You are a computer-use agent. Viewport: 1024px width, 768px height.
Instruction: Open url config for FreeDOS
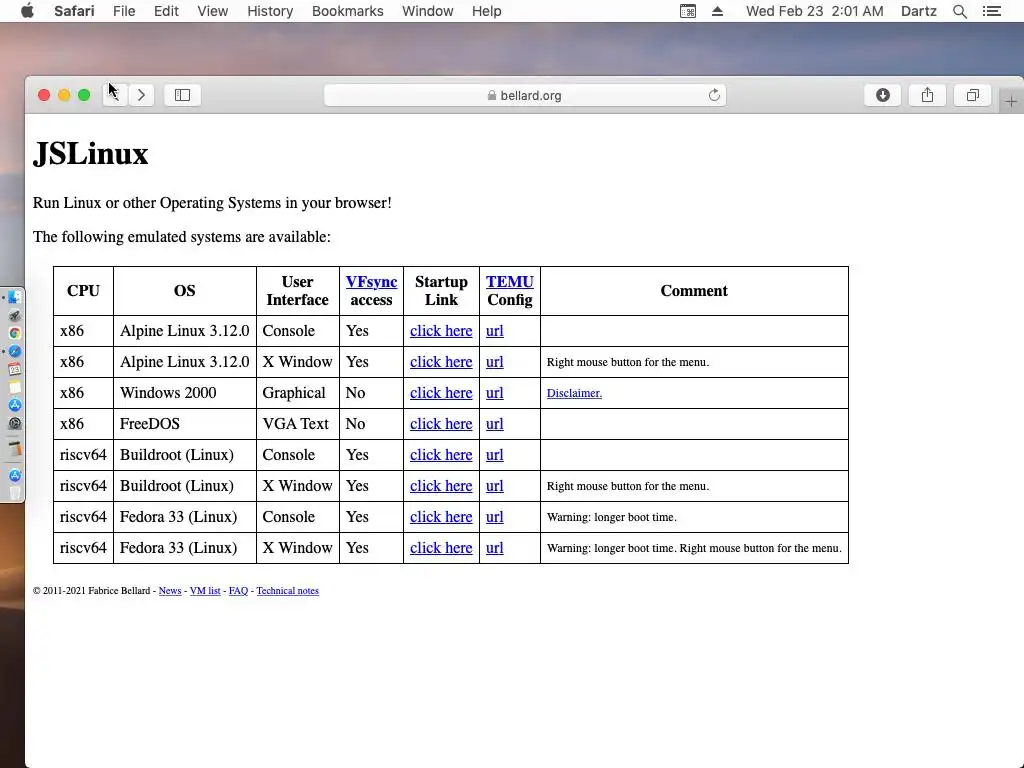pyautogui.click(x=494, y=424)
